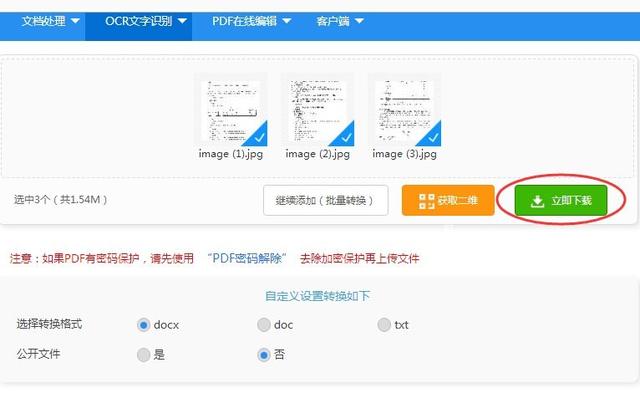The width and height of the screenshot is (640, 393).
Task: Uncheck the blue checkmark on image (3).jpg
Action: [x=433, y=138]
